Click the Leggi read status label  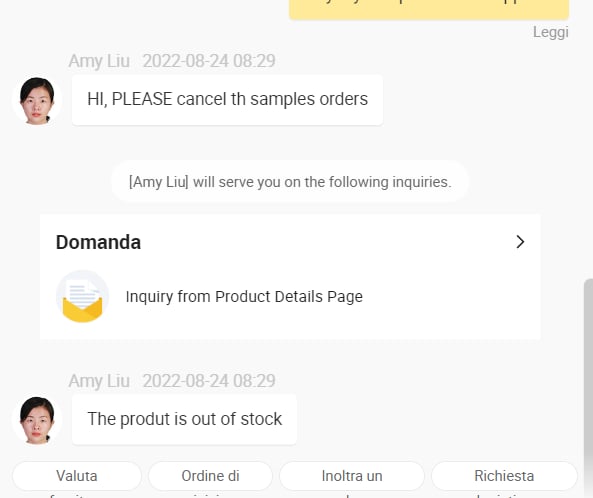point(551,32)
